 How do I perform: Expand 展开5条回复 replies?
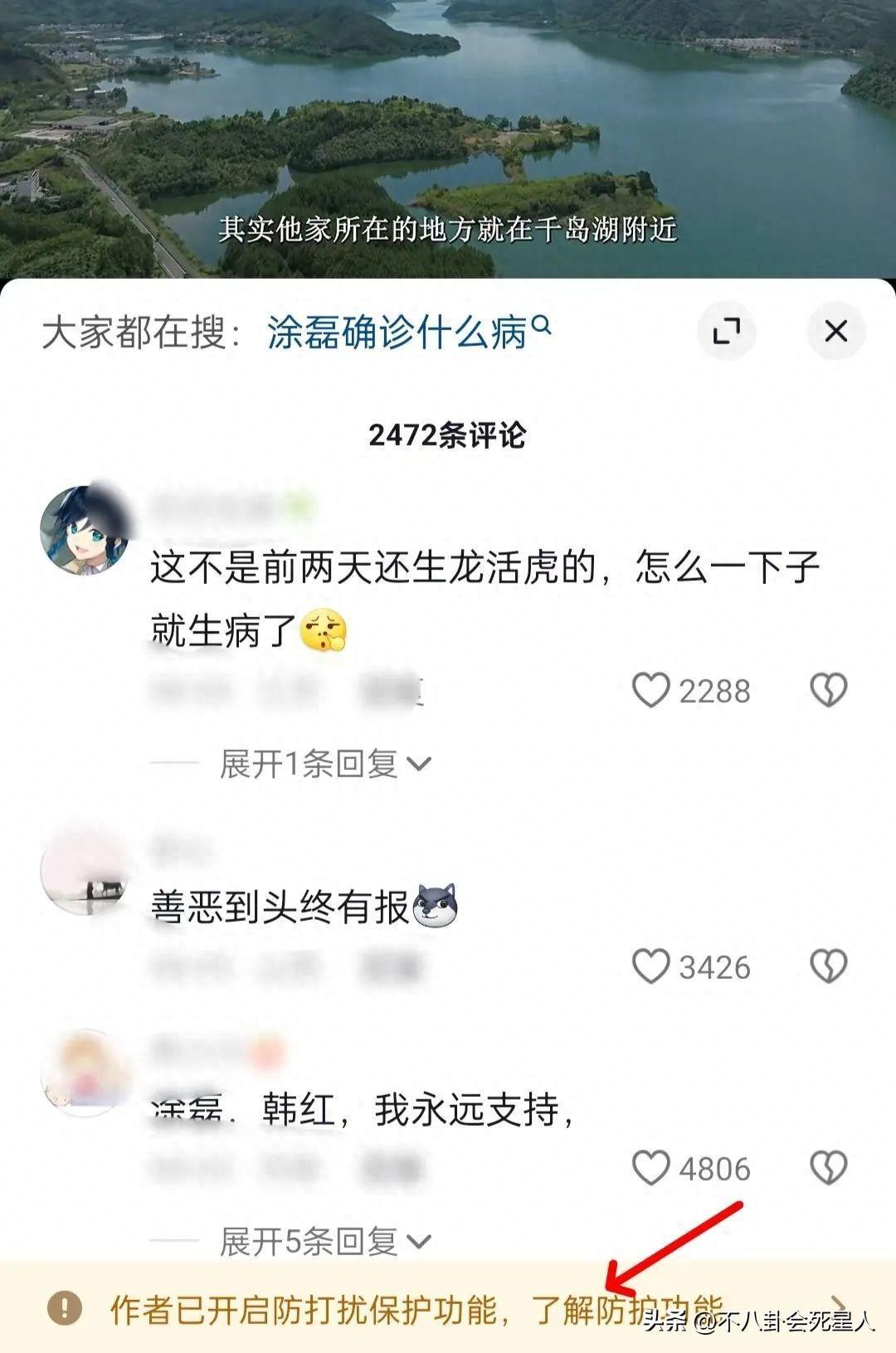coord(325,1241)
